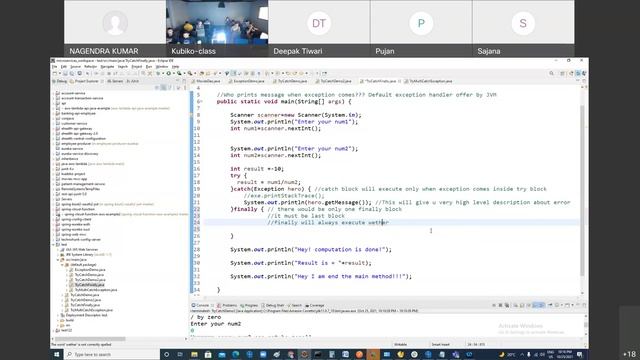Switch to the TryMultiCatchException.java editor tab

(428, 81)
